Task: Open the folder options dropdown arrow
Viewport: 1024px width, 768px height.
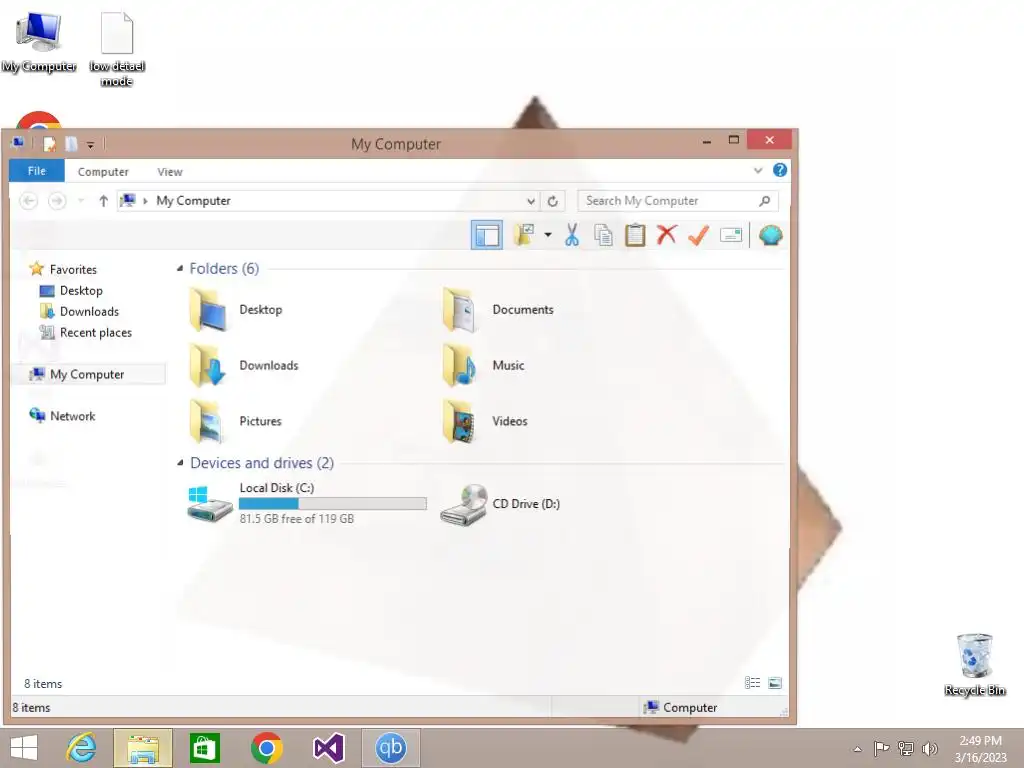Action: [548, 235]
